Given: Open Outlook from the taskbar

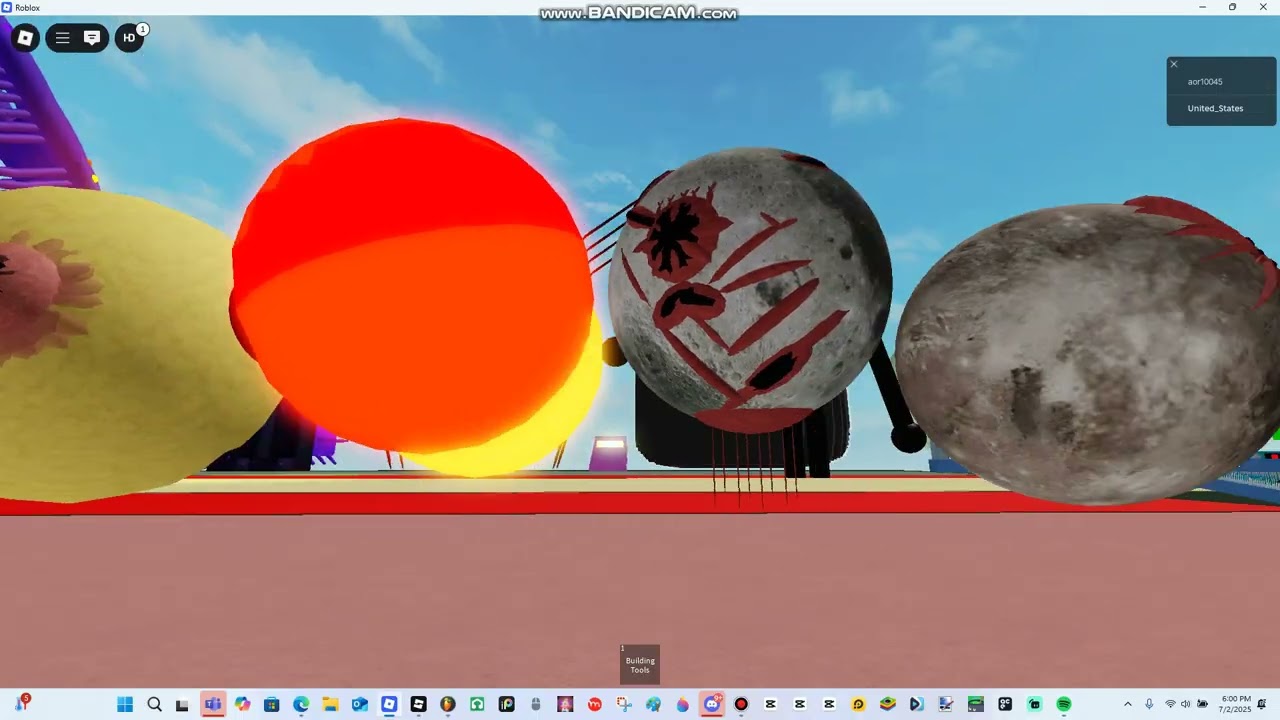Looking at the screenshot, I should [x=359, y=705].
